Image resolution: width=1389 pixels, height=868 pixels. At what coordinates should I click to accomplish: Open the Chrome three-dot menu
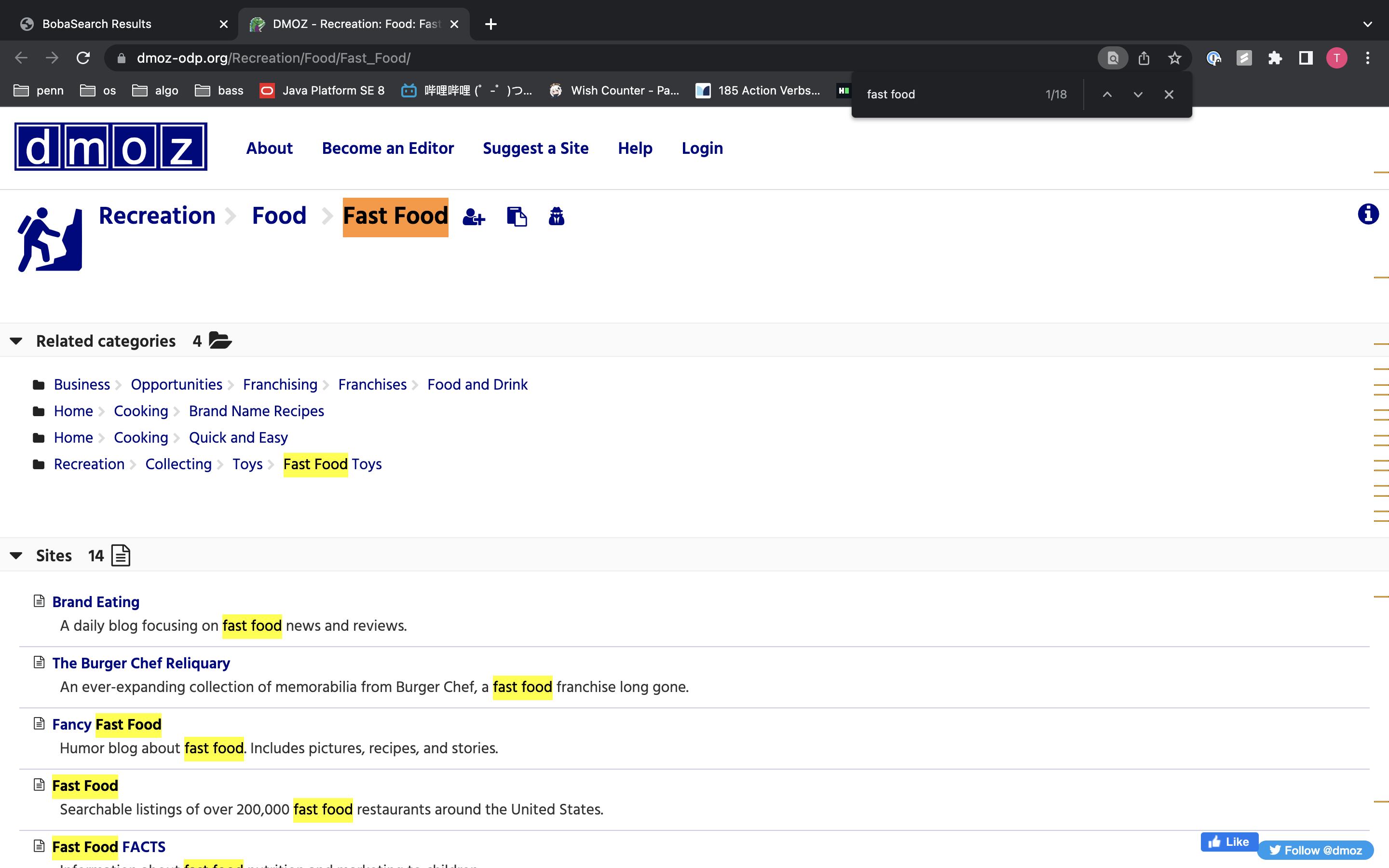pyautogui.click(x=1368, y=58)
